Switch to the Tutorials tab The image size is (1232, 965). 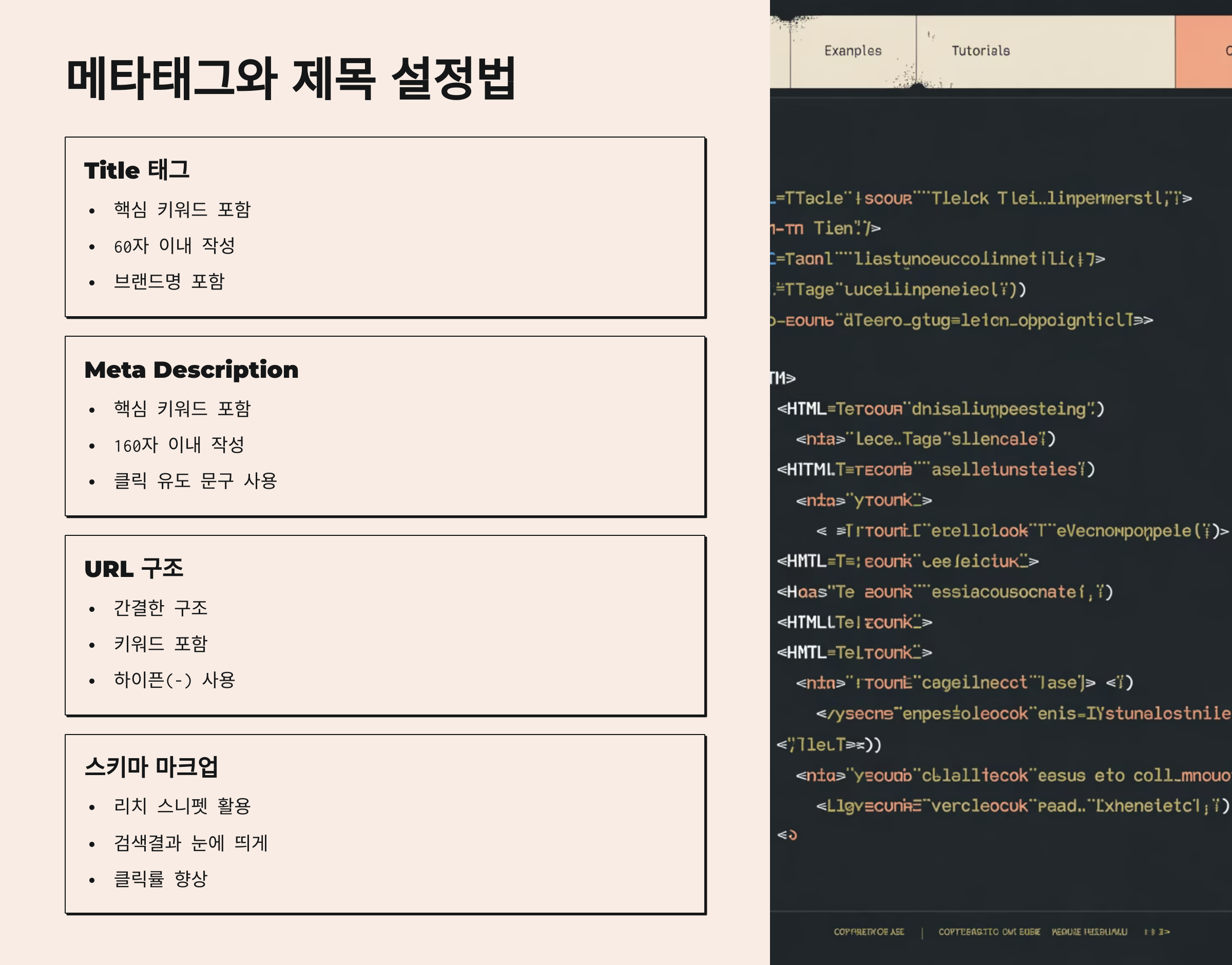[980, 51]
